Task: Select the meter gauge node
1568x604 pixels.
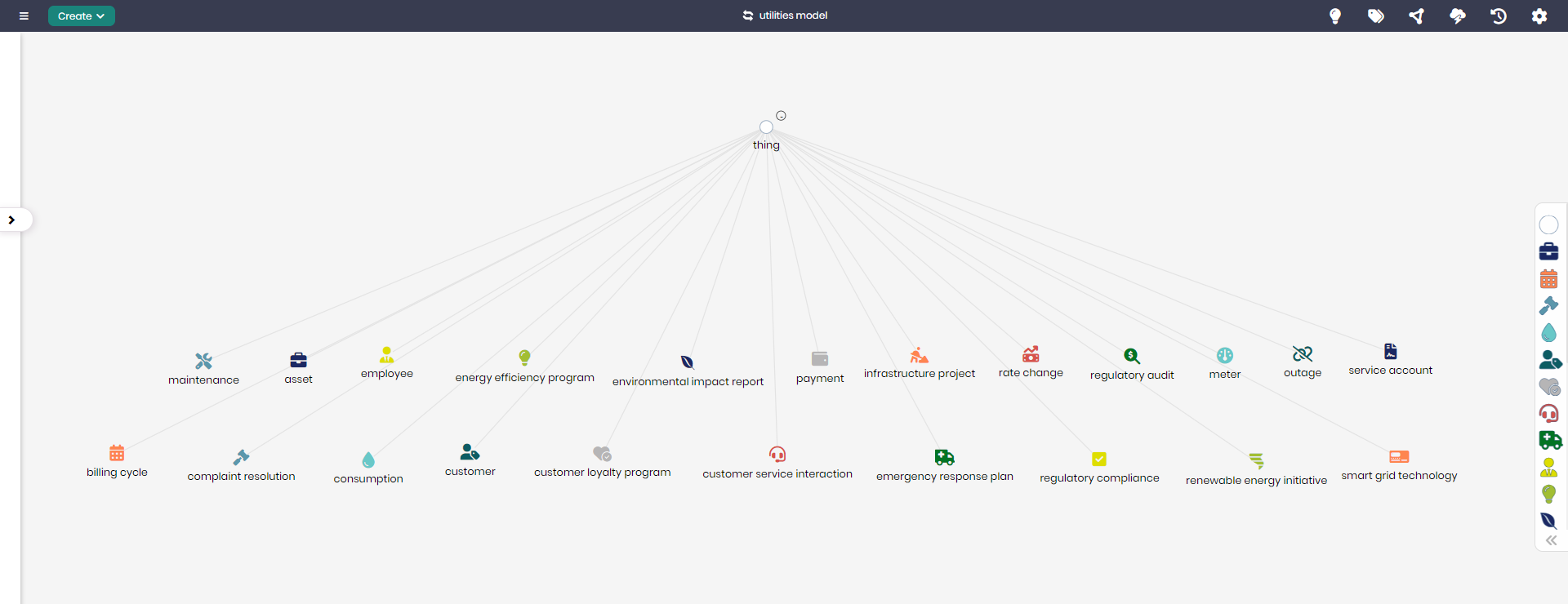Action: click(x=1225, y=355)
